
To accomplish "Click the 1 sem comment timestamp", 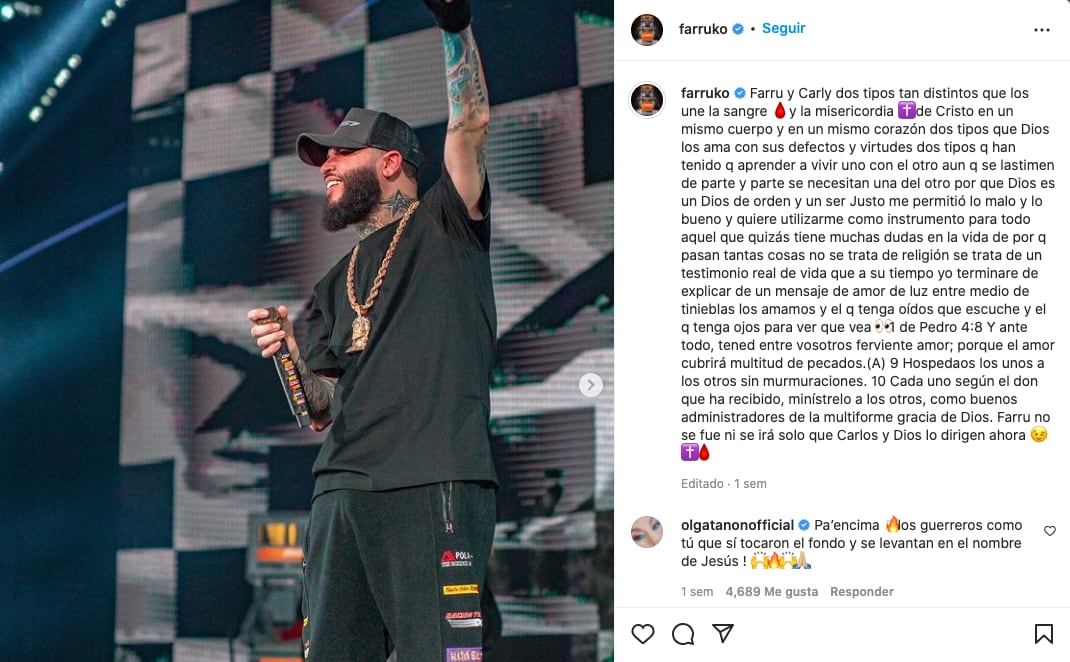I will tap(697, 592).
